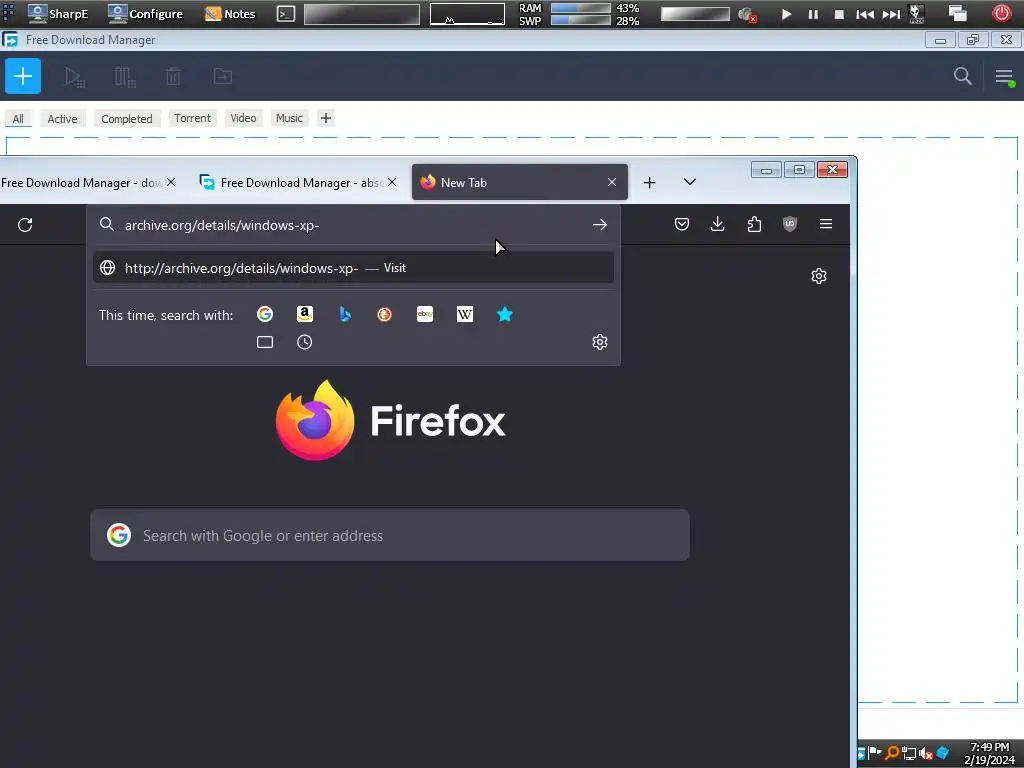This screenshot has width=1024, height=768.
Task: Click the command input box in the top bar
Action: (362, 14)
